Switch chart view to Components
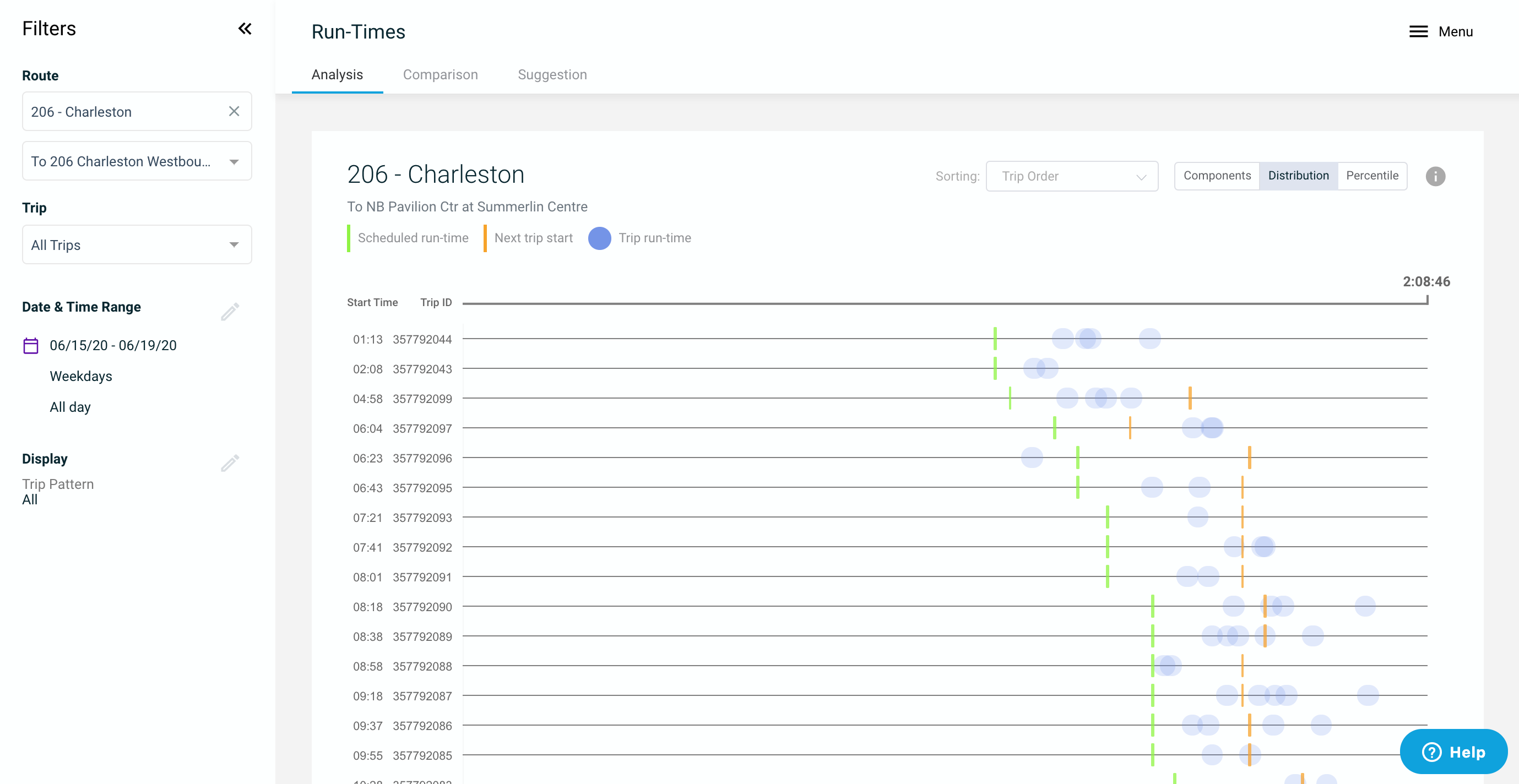The width and height of the screenshot is (1519, 784). tap(1217, 176)
